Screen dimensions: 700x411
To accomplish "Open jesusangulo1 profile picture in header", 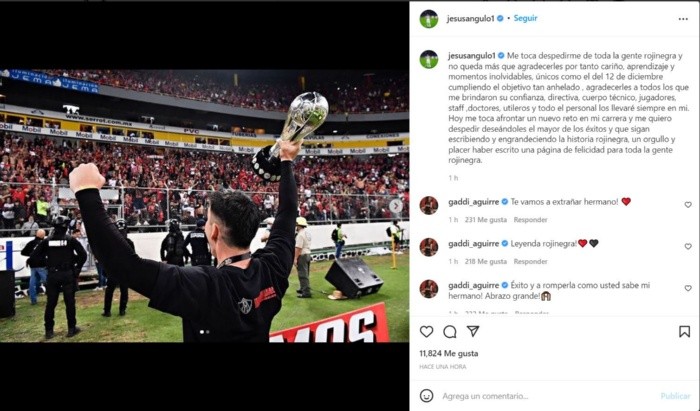I will [429, 19].
